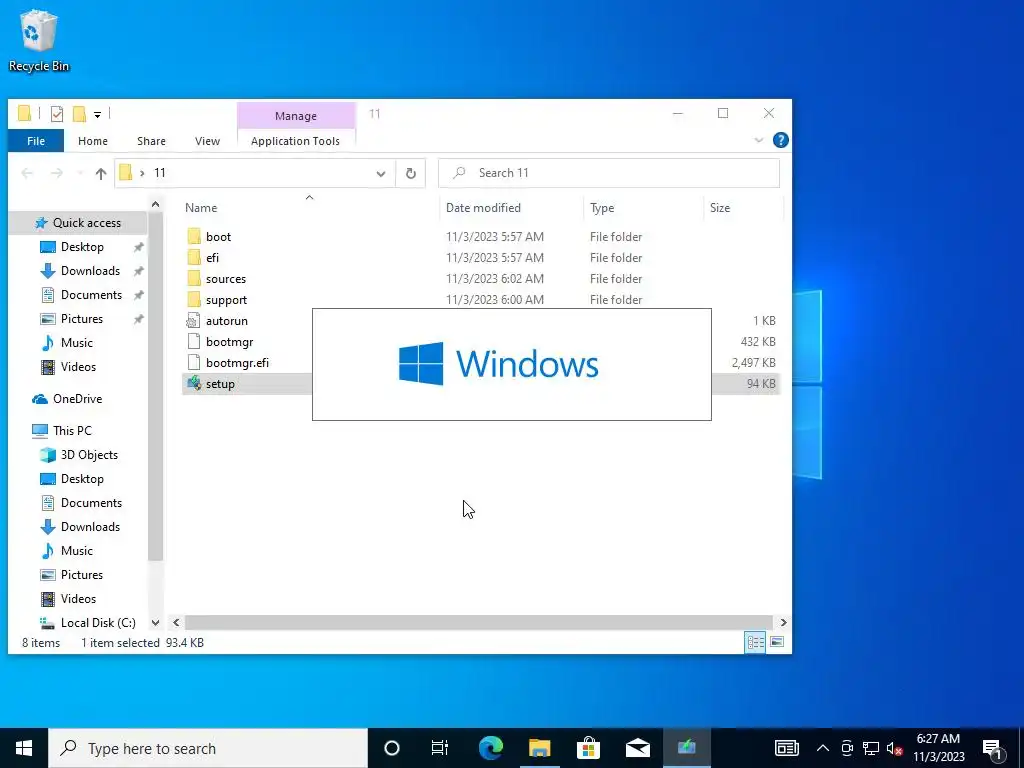Sort by Date modified column header
The height and width of the screenshot is (768, 1024).
(483, 208)
